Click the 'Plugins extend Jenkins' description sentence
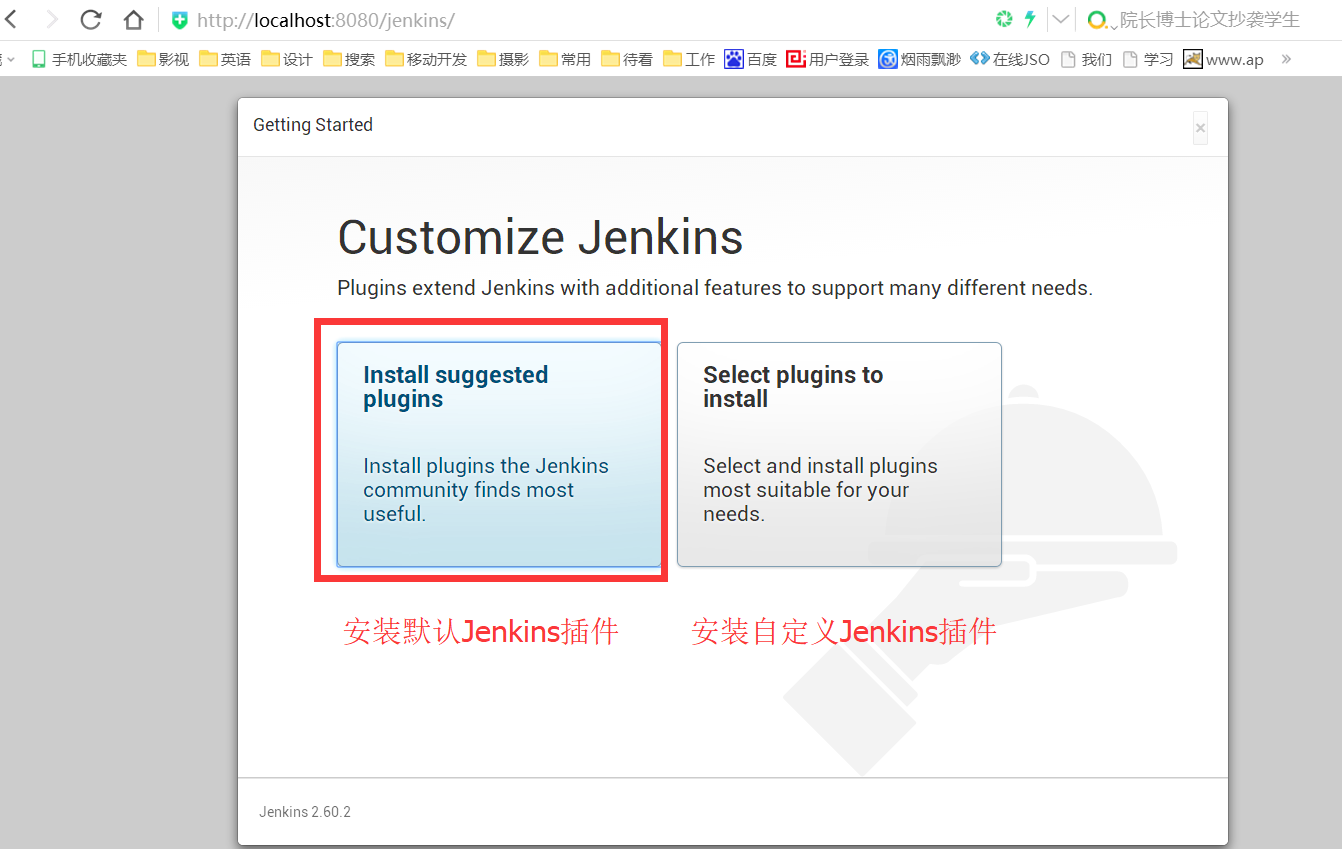Image resolution: width=1342 pixels, height=849 pixels. [715, 288]
